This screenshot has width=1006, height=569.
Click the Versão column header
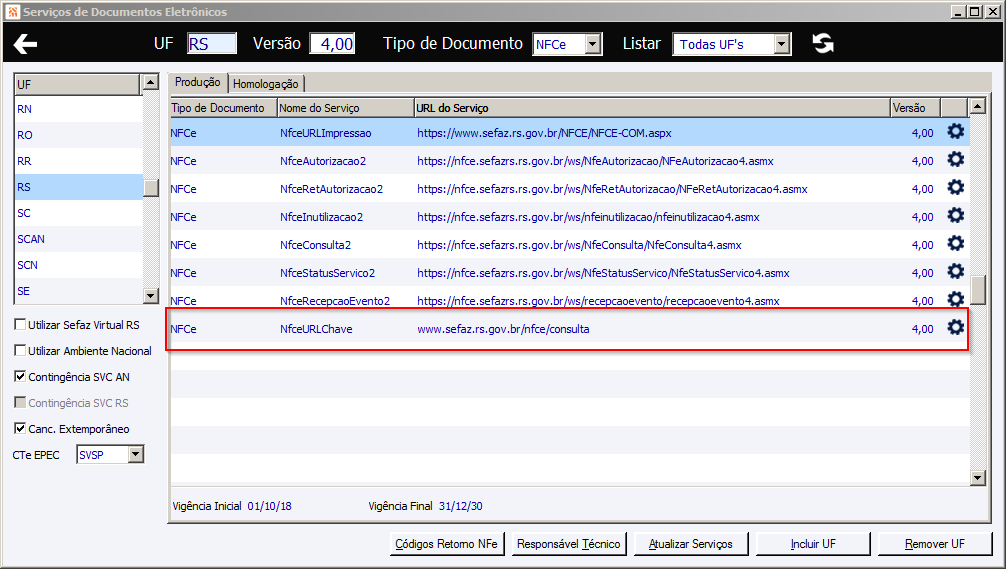[916, 108]
